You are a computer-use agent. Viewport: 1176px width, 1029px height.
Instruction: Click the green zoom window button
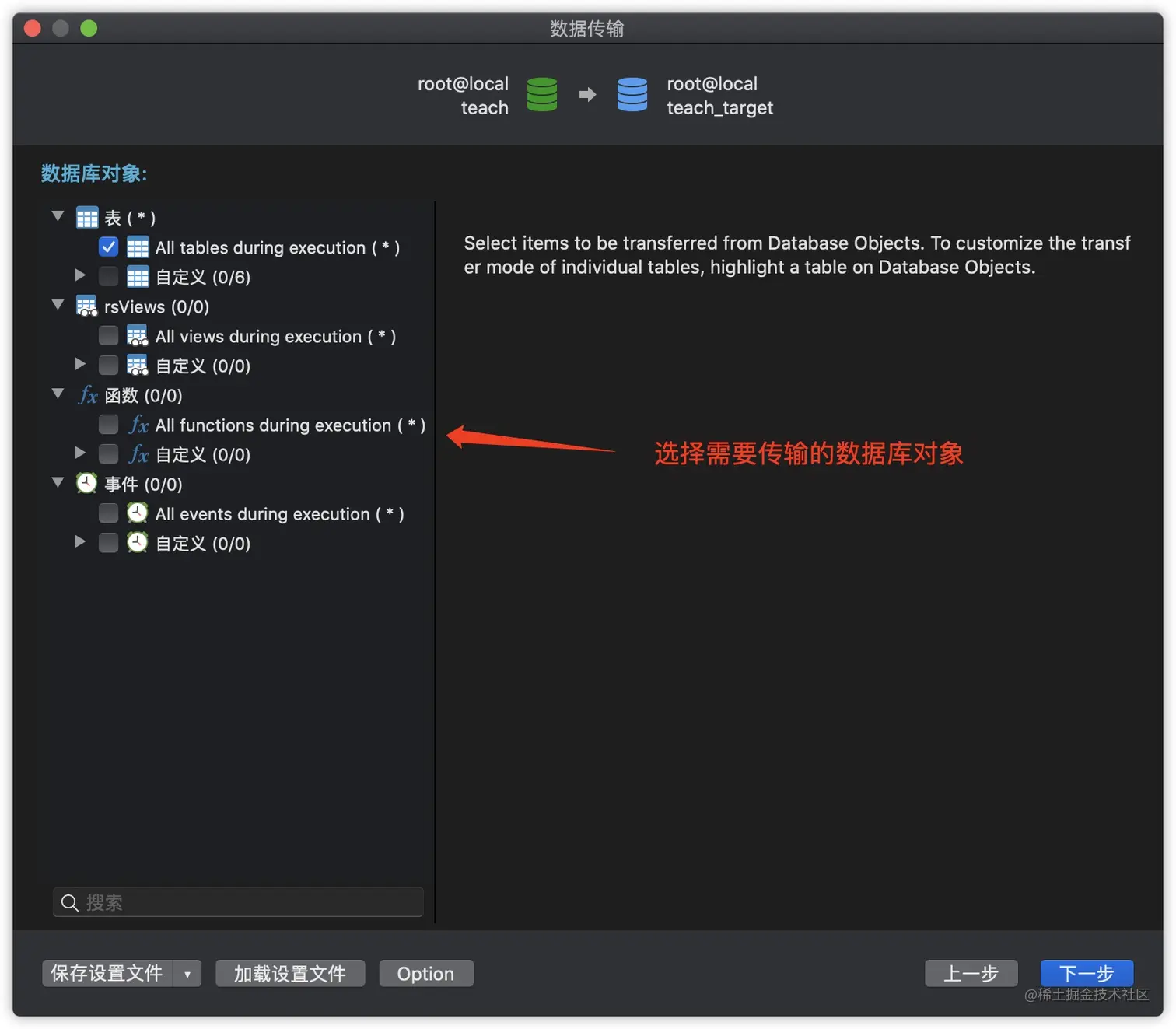pos(89,29)
